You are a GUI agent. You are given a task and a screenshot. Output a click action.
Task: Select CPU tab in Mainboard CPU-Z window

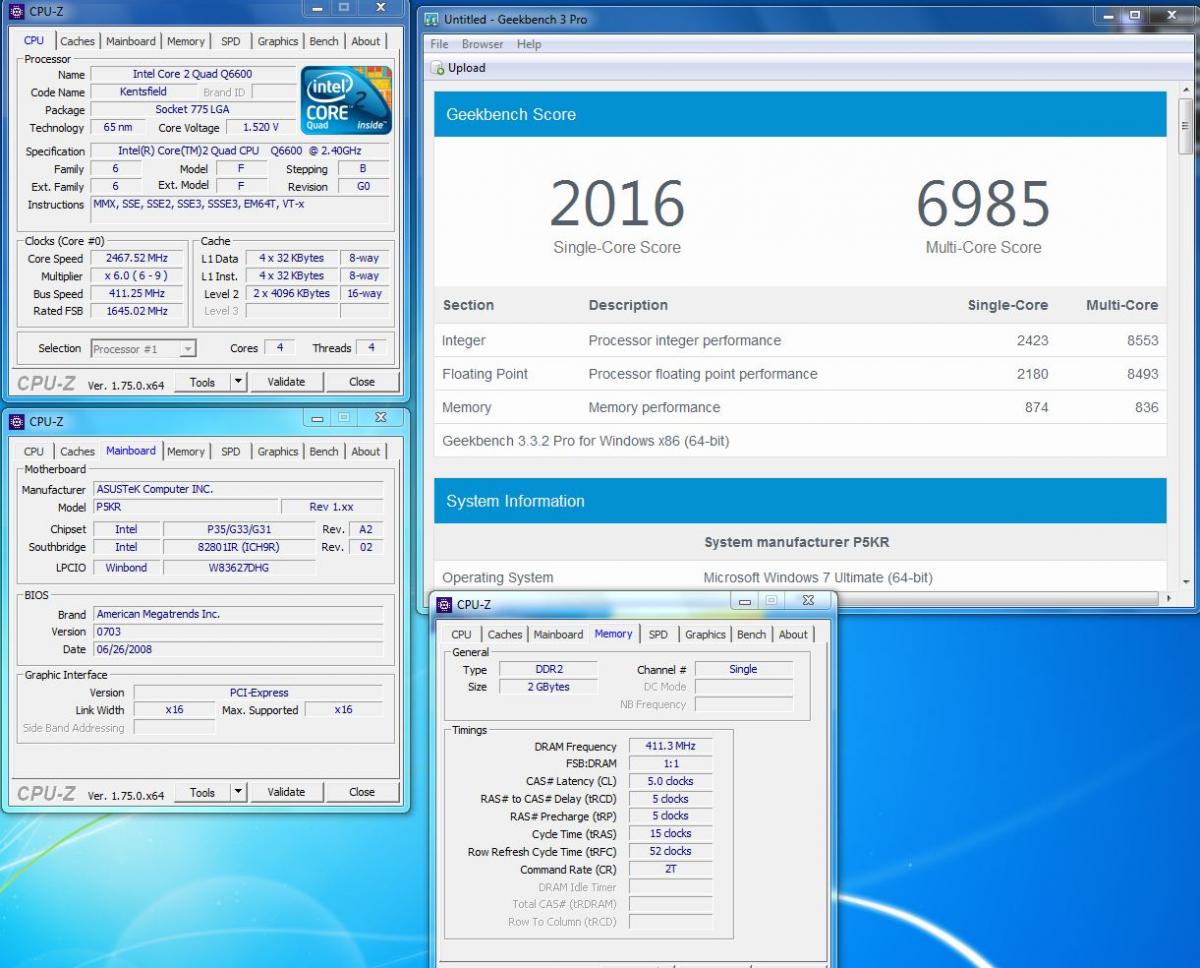pyautogui.click(x=34, y=451)
